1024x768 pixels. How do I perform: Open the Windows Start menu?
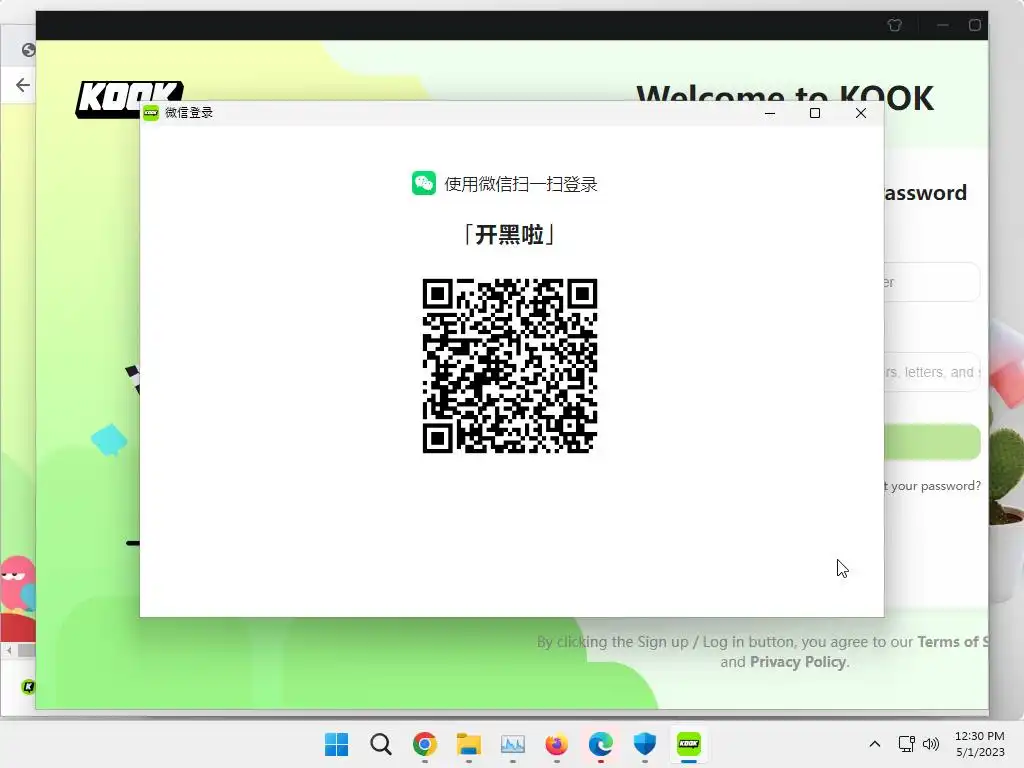(336, 744)
